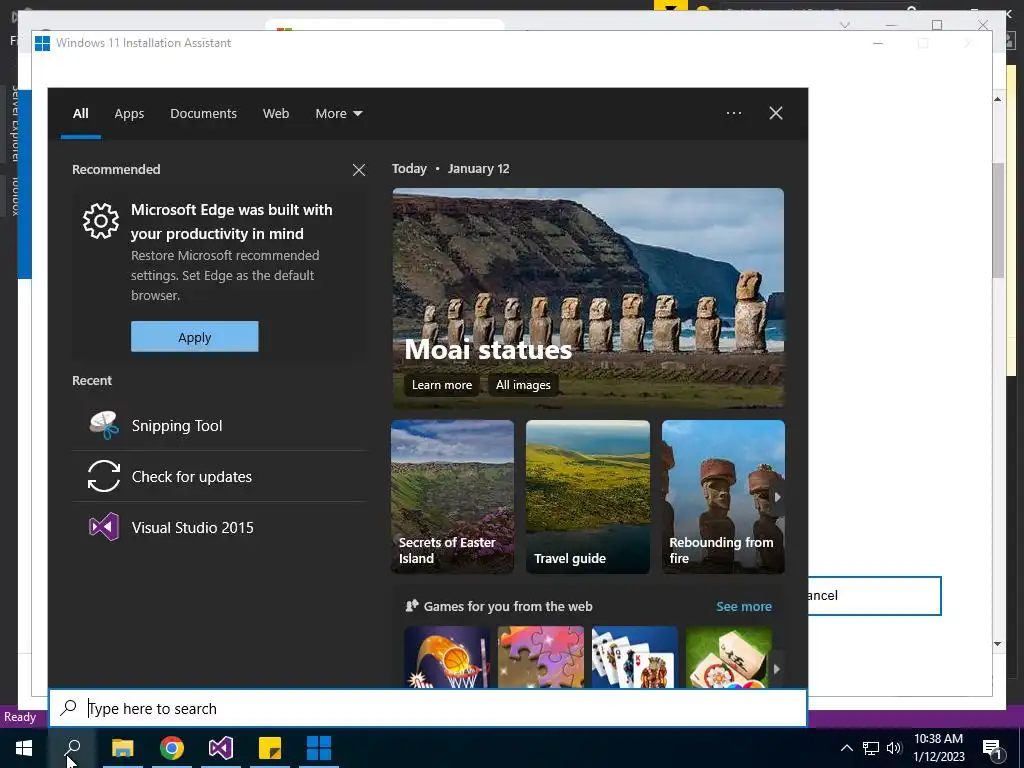This screenshot has width=1024, height=768.
Task: Click Games for you from the web heading
Action: (x=507, y=607)
